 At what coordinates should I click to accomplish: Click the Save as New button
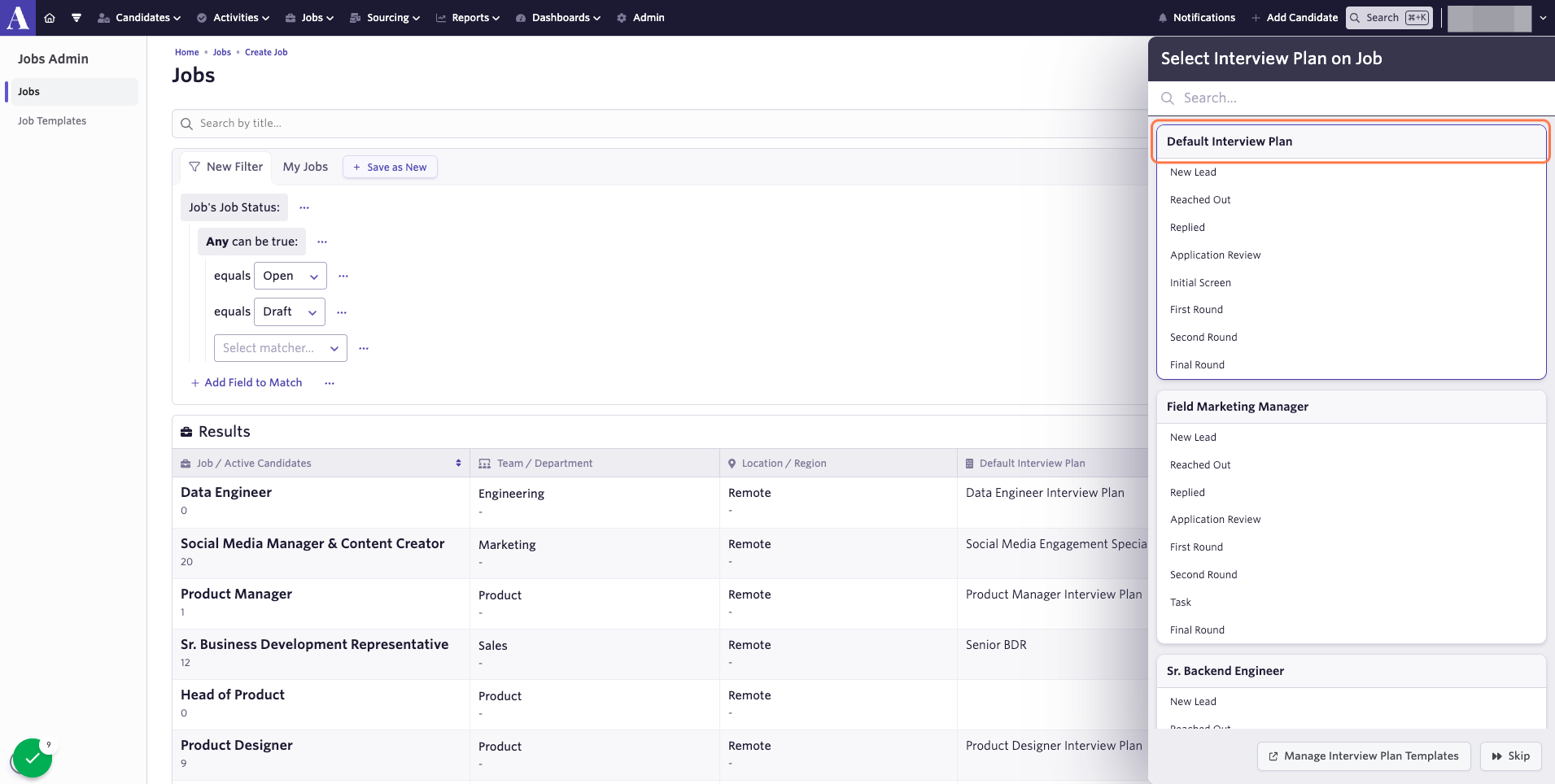point(390,167)
